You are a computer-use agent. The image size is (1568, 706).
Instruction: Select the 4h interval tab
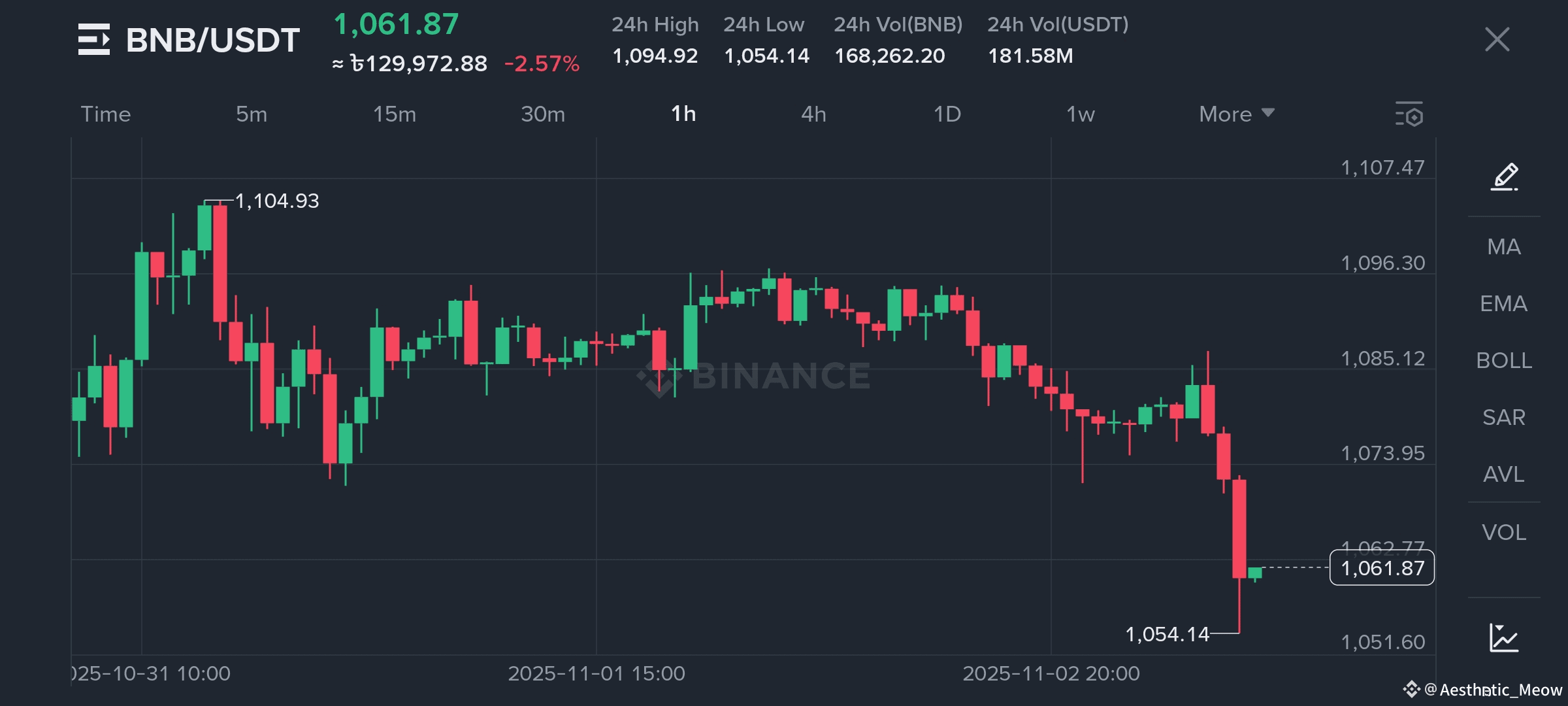pyautogui.click(x=813, y=114)
